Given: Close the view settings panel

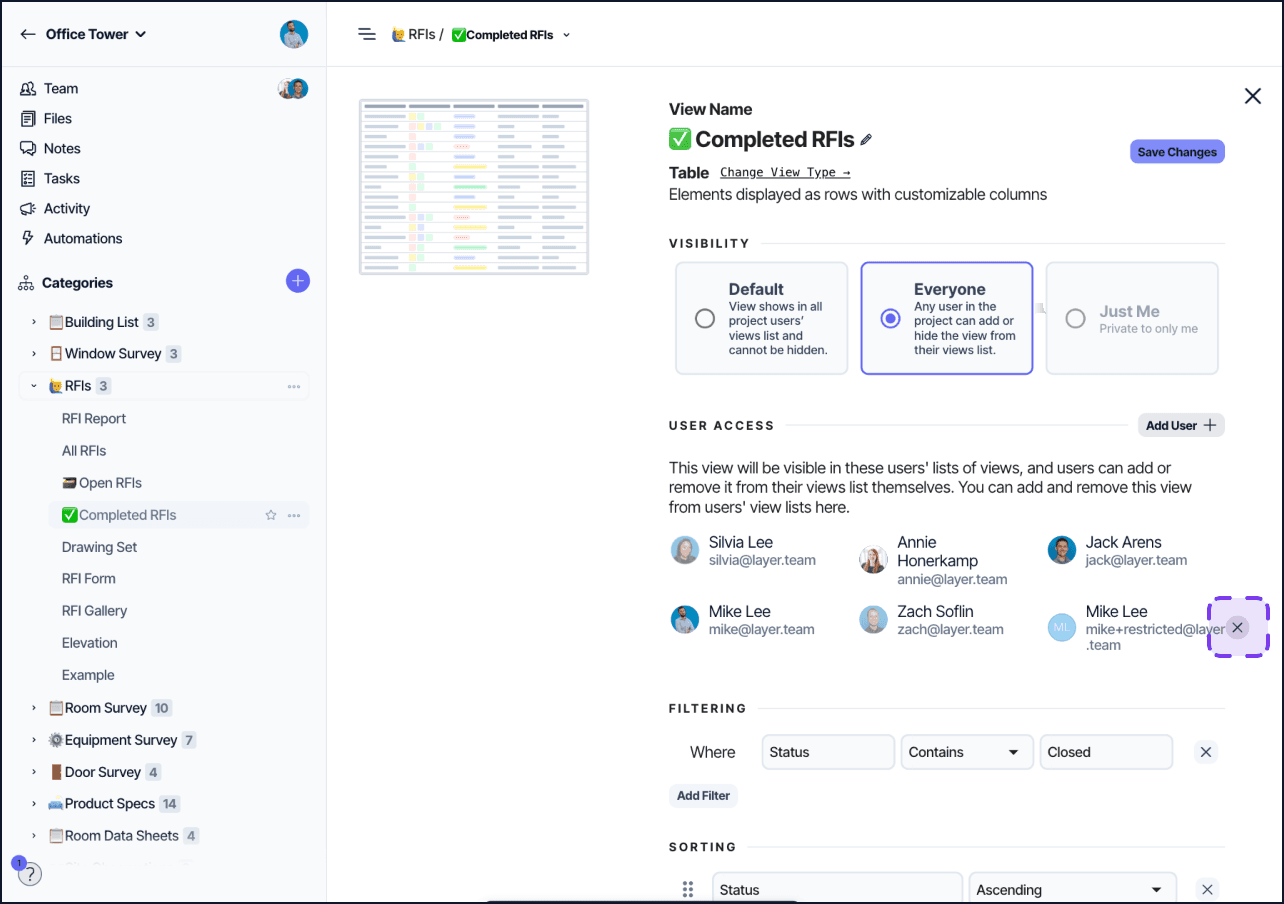Looking at the screenshot, I should 1252,96.
